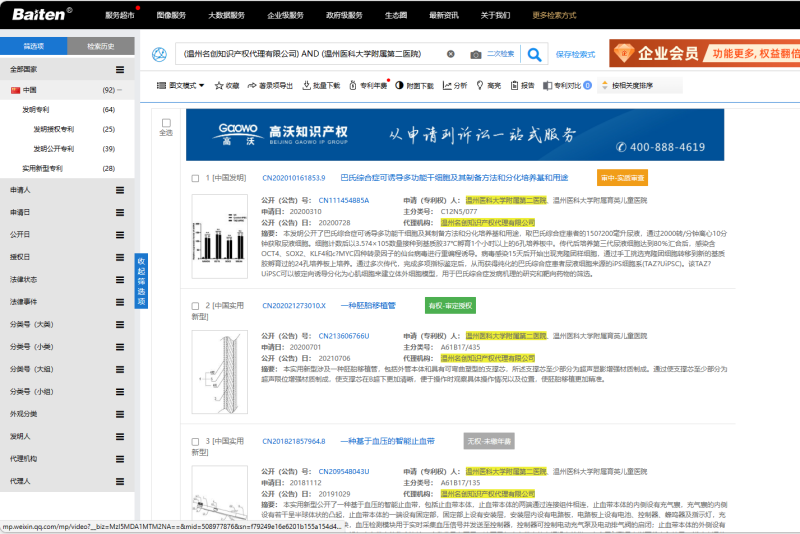Open the 按相关度排序 sort dropdown
Image resolution: width=800 pixels, height=534 pixels.
[641, 86]
